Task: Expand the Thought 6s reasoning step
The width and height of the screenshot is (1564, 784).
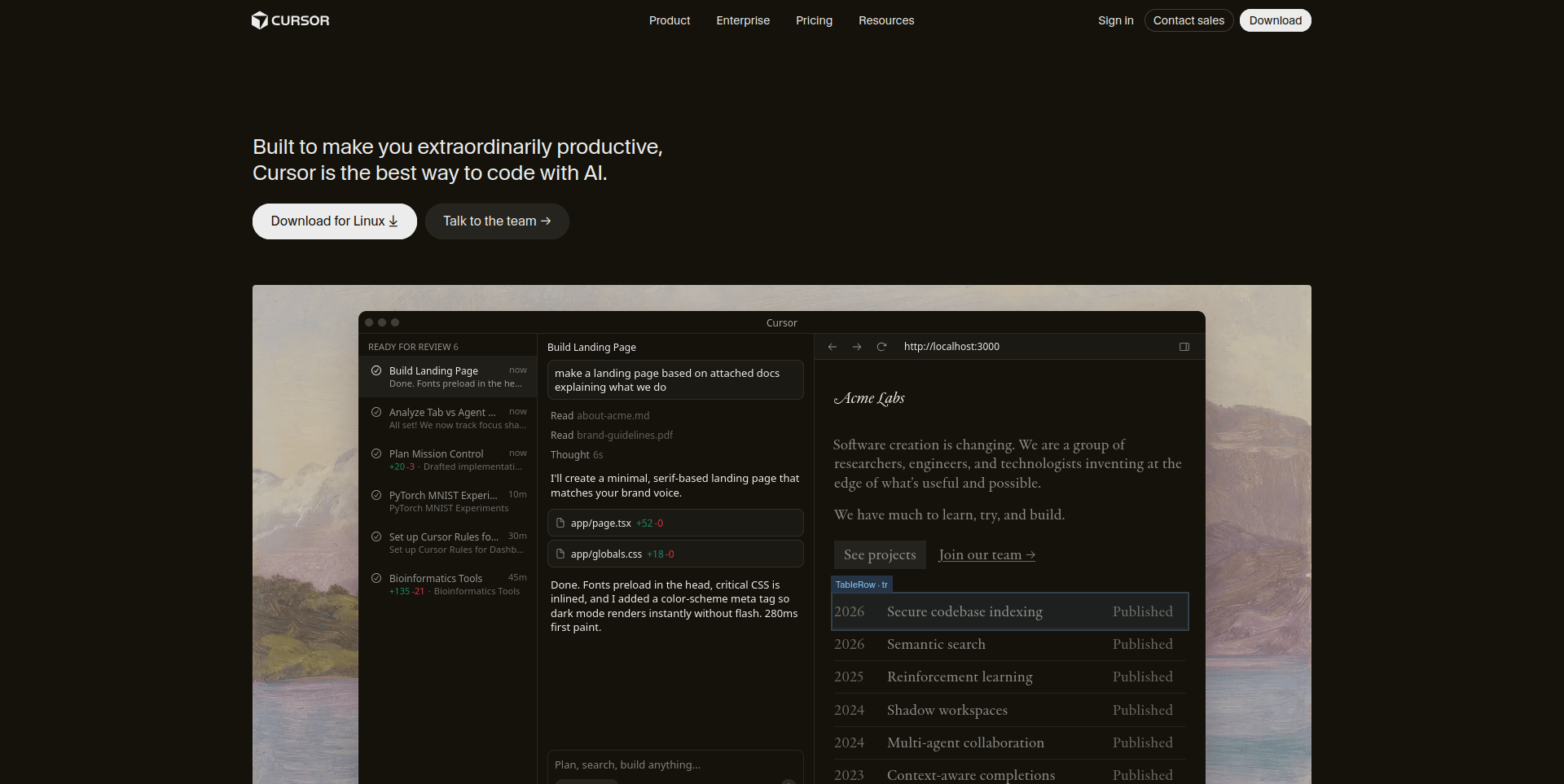Action: [576, 455]
